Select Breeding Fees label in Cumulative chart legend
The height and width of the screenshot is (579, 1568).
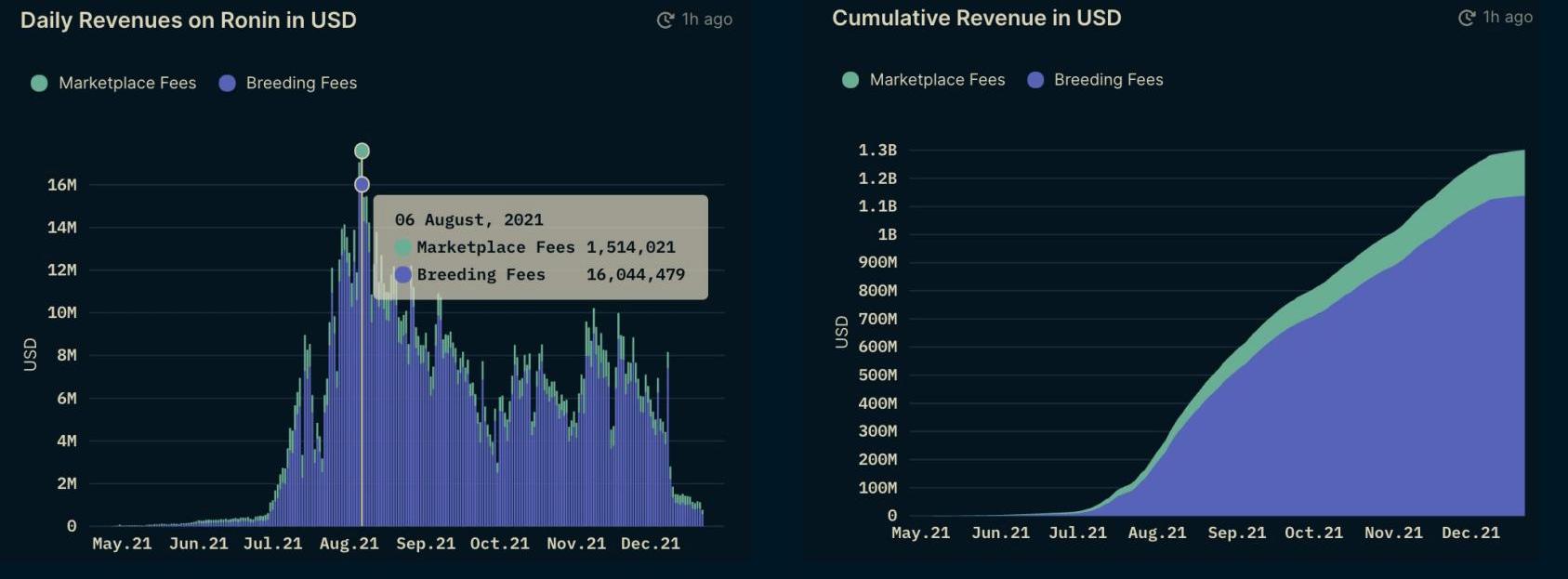[1108, 80]
